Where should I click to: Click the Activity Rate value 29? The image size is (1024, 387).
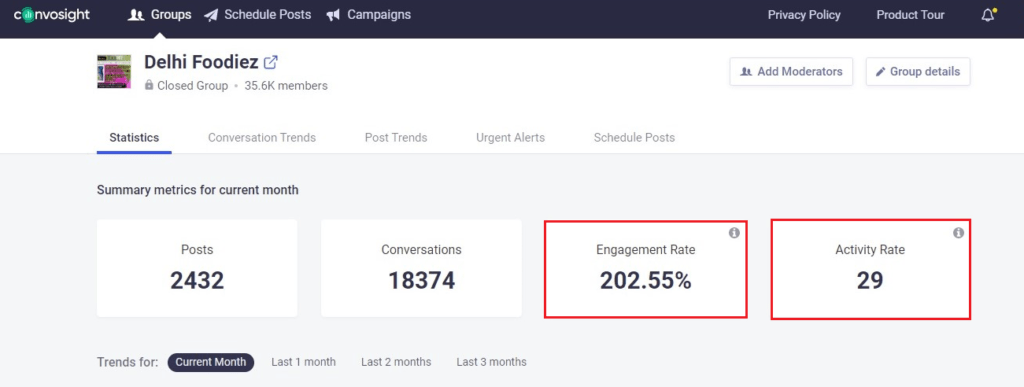[870, 281]
